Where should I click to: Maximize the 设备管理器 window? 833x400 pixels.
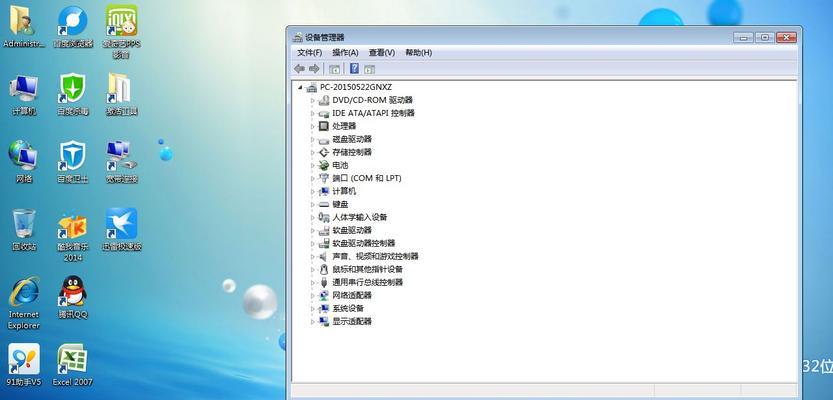pyautogui.click(x=764, y=37)
